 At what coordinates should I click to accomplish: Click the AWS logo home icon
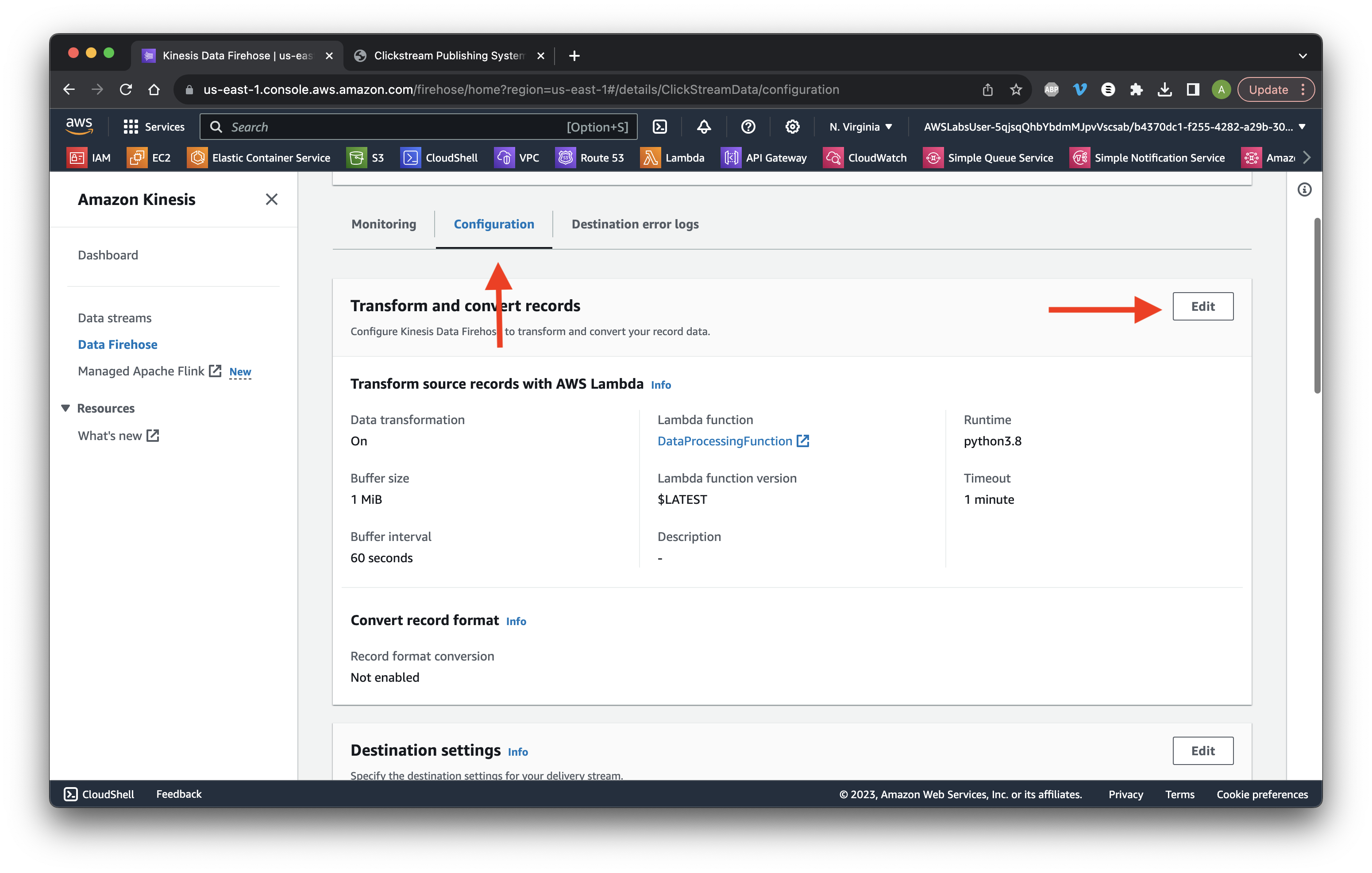[x=79, y=126]
